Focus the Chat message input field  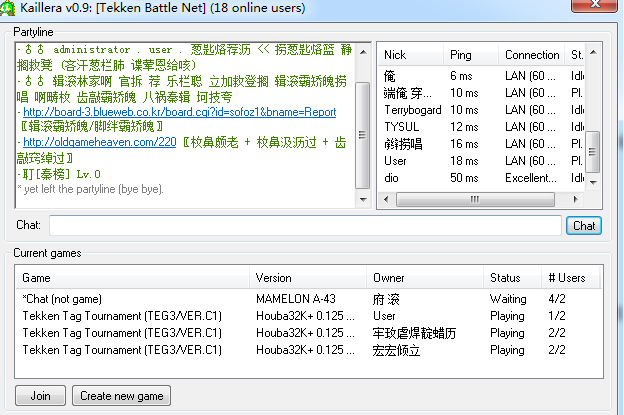coord(305,225)
